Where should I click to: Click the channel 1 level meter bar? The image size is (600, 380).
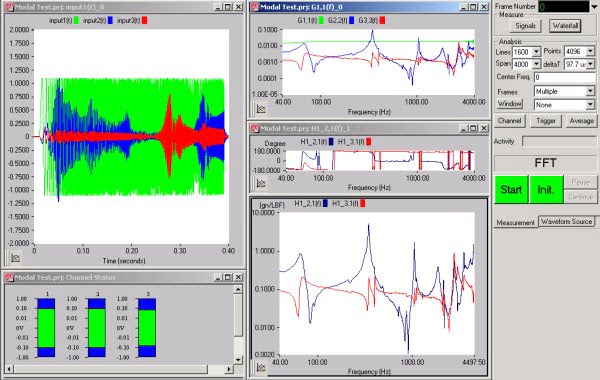pos(46,328)
